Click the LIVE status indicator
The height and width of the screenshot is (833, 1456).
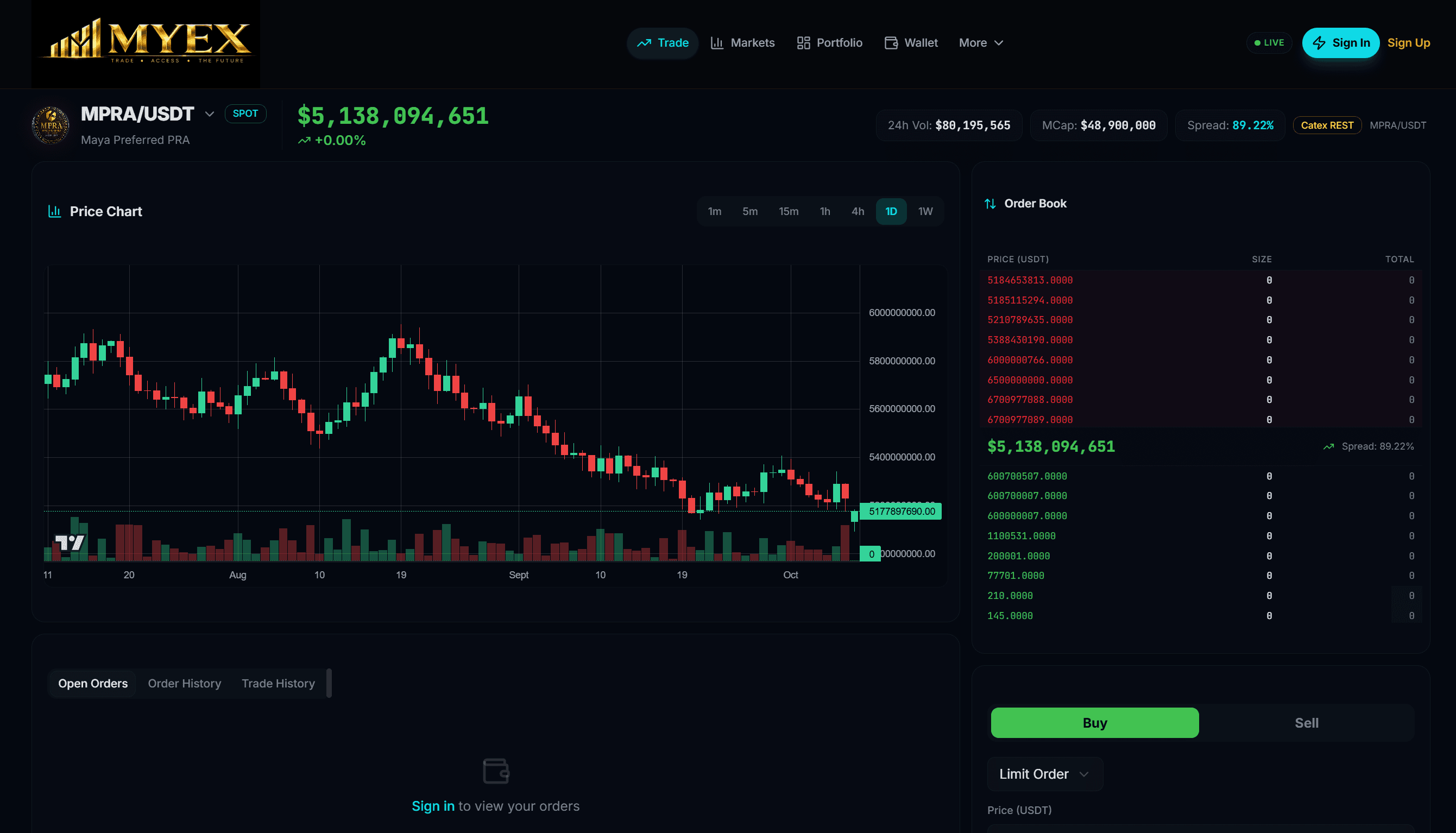[1269, 43]
